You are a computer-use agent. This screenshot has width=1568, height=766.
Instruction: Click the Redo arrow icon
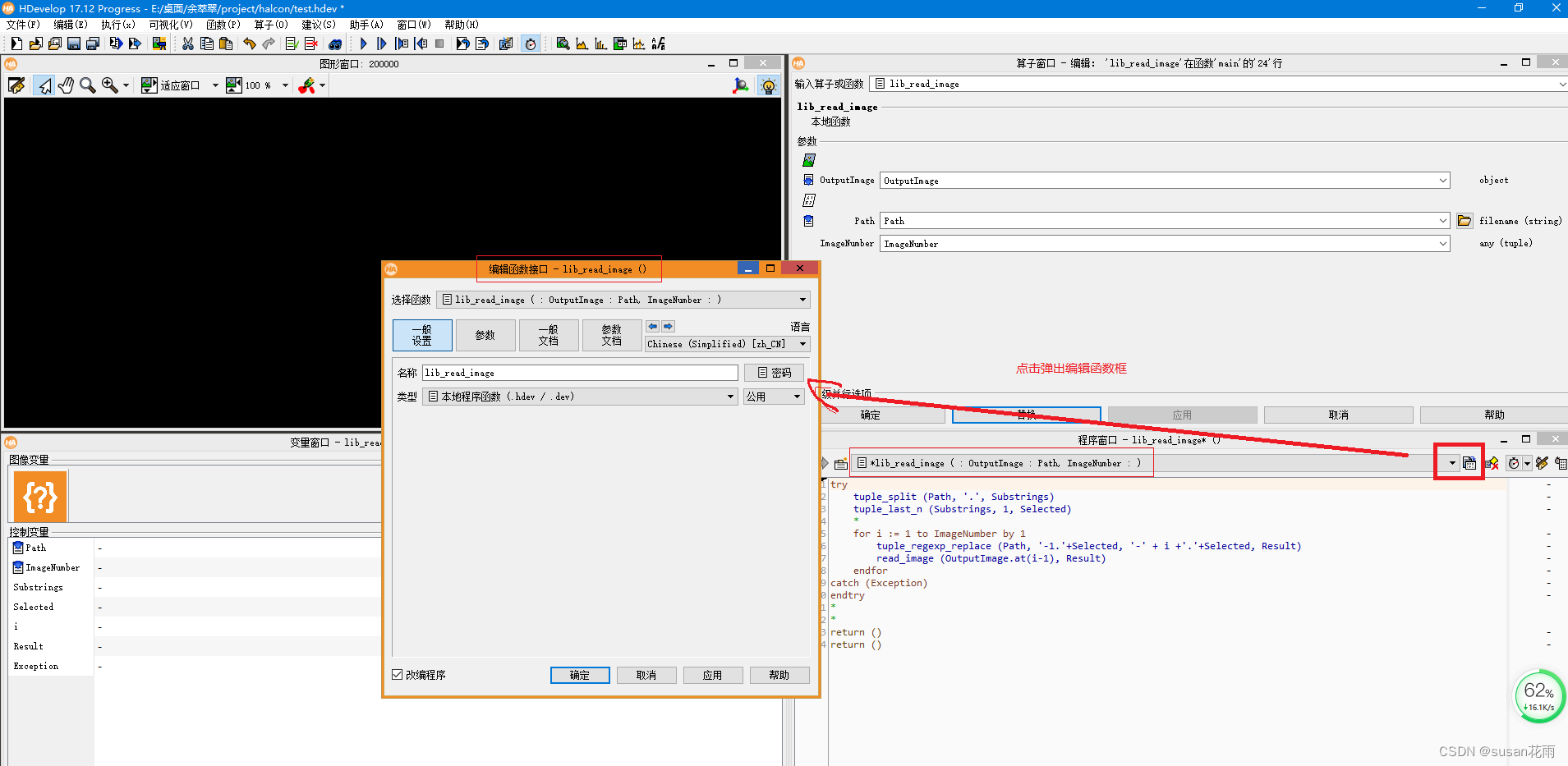point(269,44)
